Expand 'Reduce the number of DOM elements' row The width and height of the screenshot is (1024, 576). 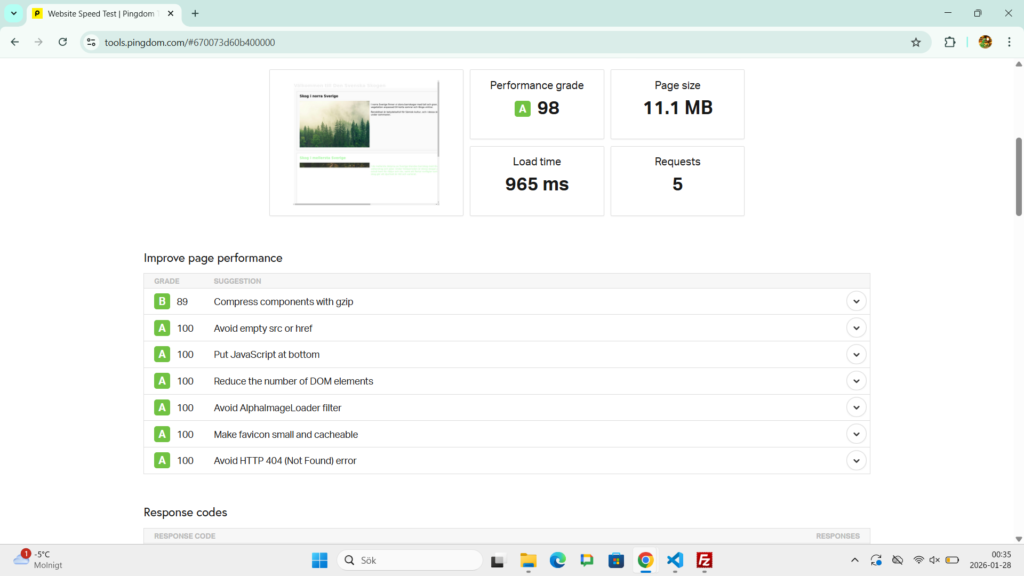point(855,381)
